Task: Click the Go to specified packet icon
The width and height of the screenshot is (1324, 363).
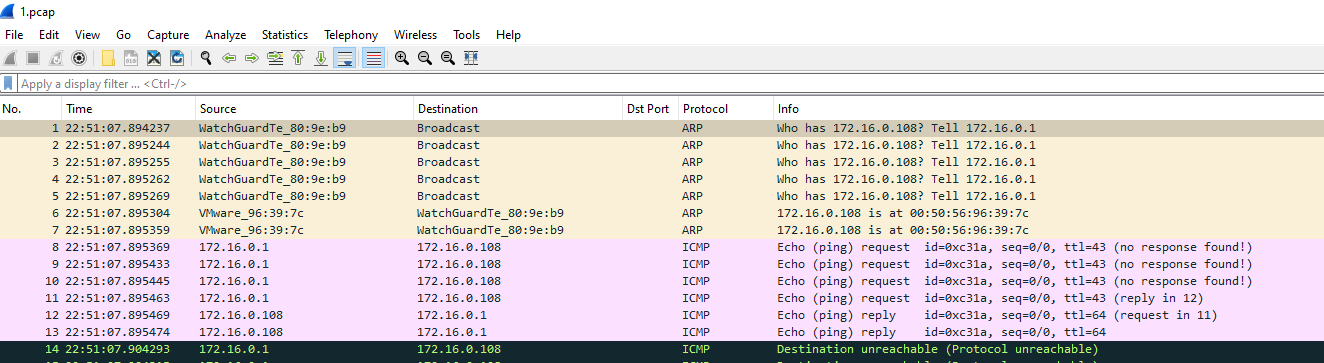Action: (275, 58)
